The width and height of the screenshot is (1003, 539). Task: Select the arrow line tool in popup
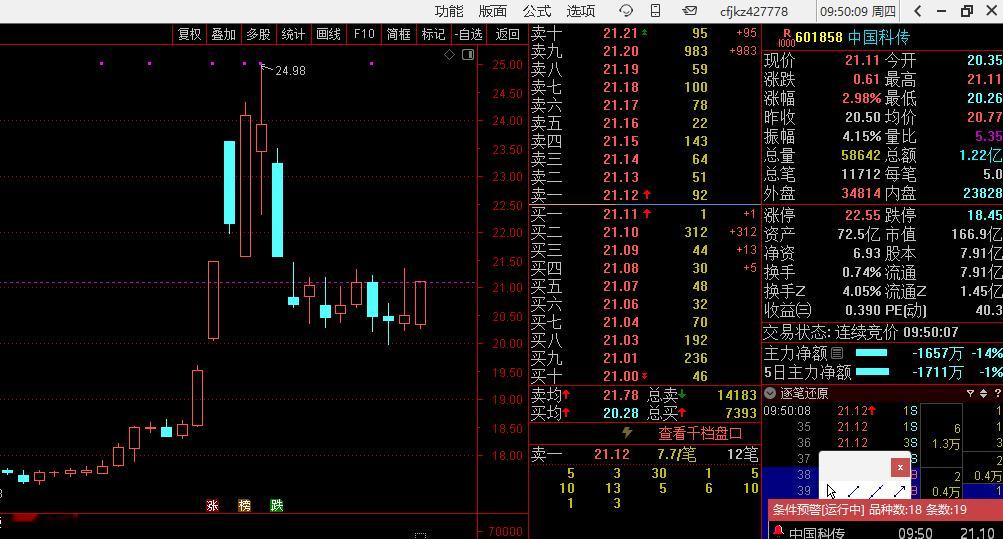point(899,491)
